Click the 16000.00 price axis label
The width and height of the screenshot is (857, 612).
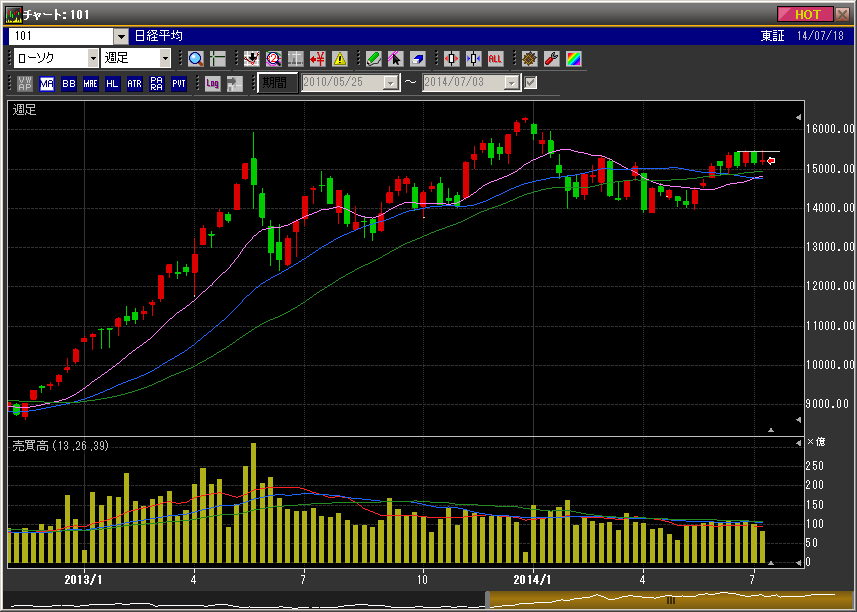[830, 129]
